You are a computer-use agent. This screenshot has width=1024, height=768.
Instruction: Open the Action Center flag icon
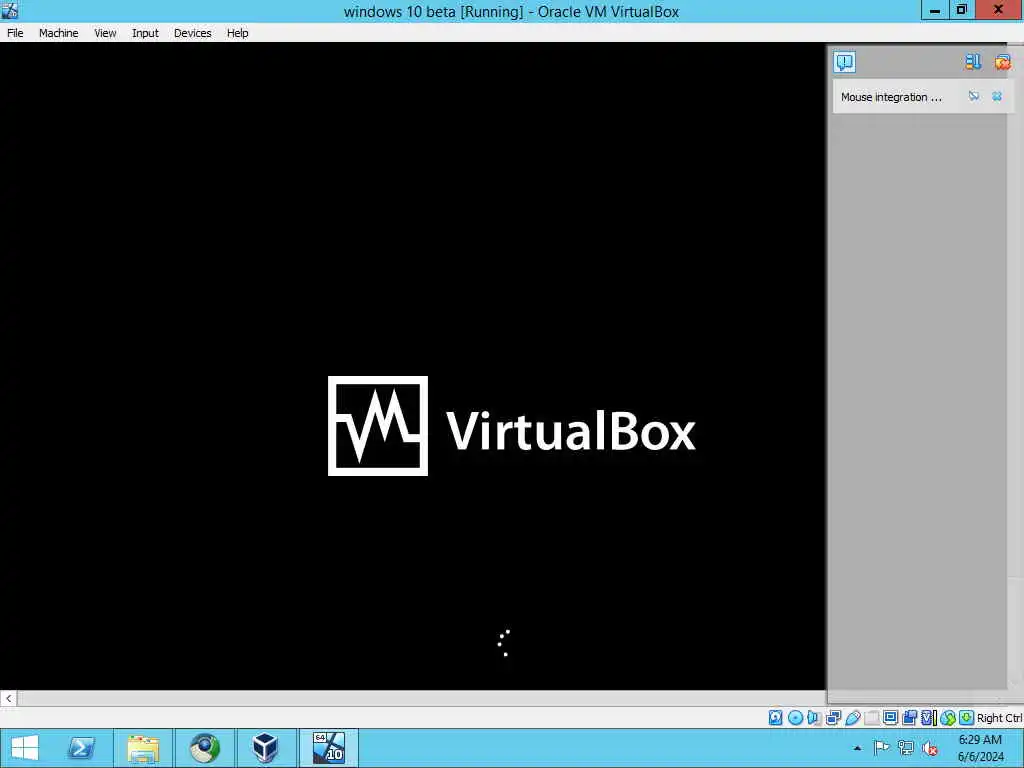coord(881,748)
